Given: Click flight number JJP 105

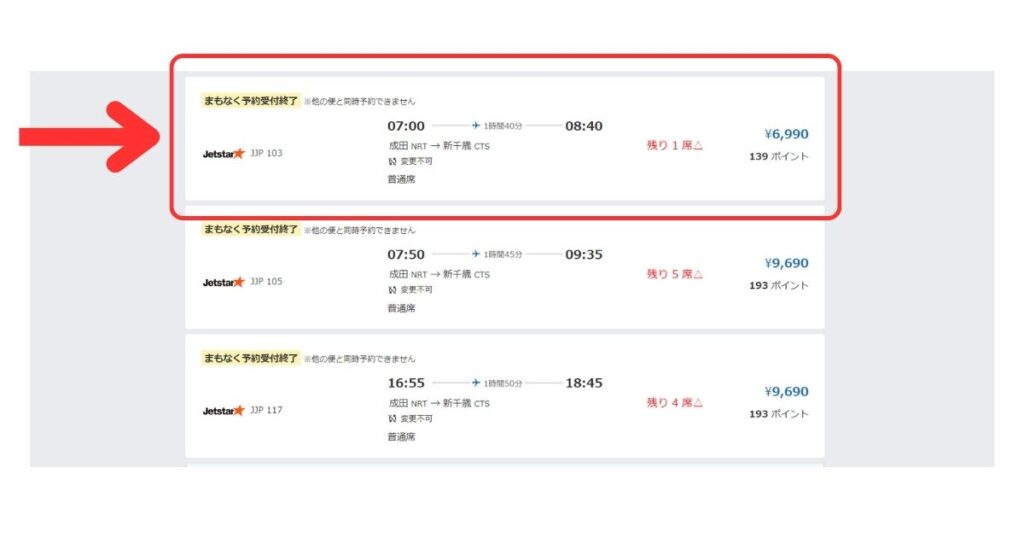Looking at the screenshot, I should pos(266,281).
